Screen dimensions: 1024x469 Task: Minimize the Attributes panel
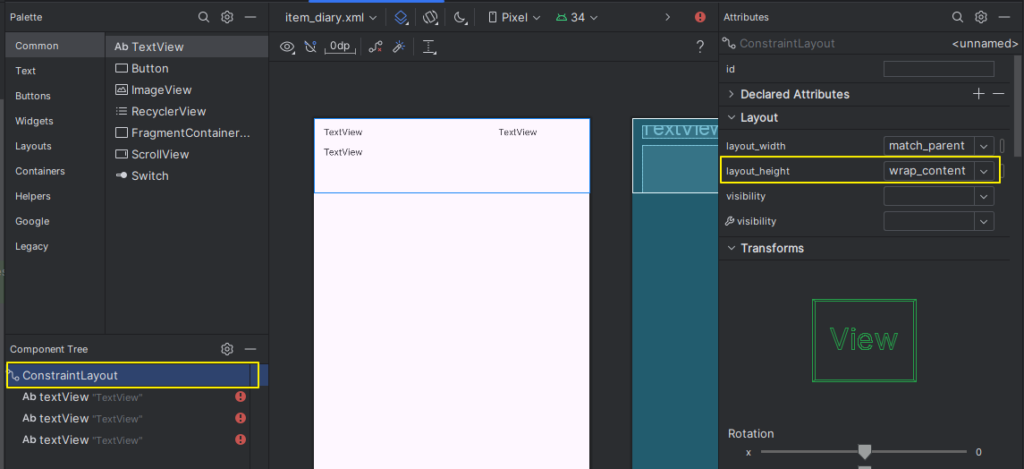(x=1004, y=17)
